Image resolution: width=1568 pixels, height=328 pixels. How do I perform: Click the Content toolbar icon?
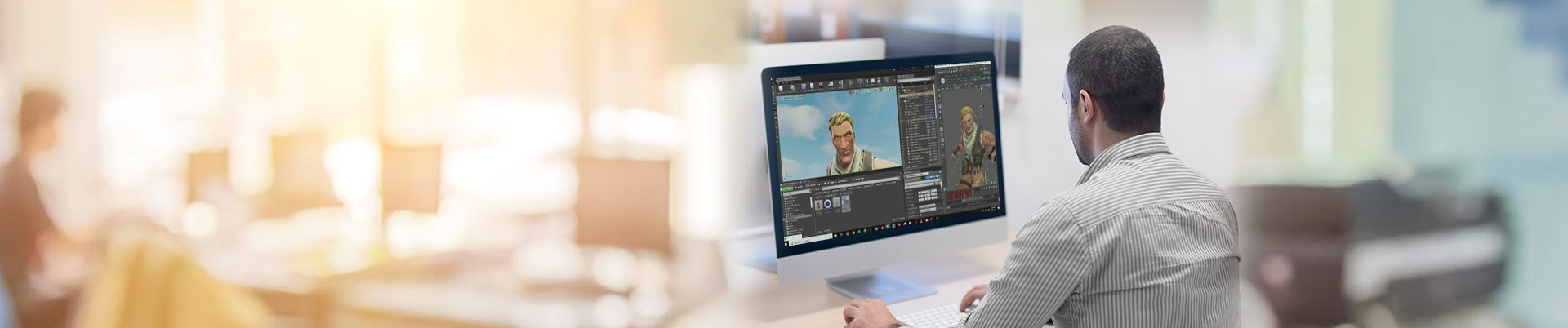click(804, 86)
